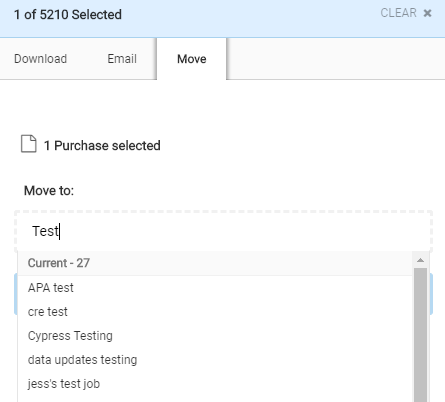Viewport: 445px width, 402px height.
Task: Click the 1 of 5210 Selected label
Action: 68,15
